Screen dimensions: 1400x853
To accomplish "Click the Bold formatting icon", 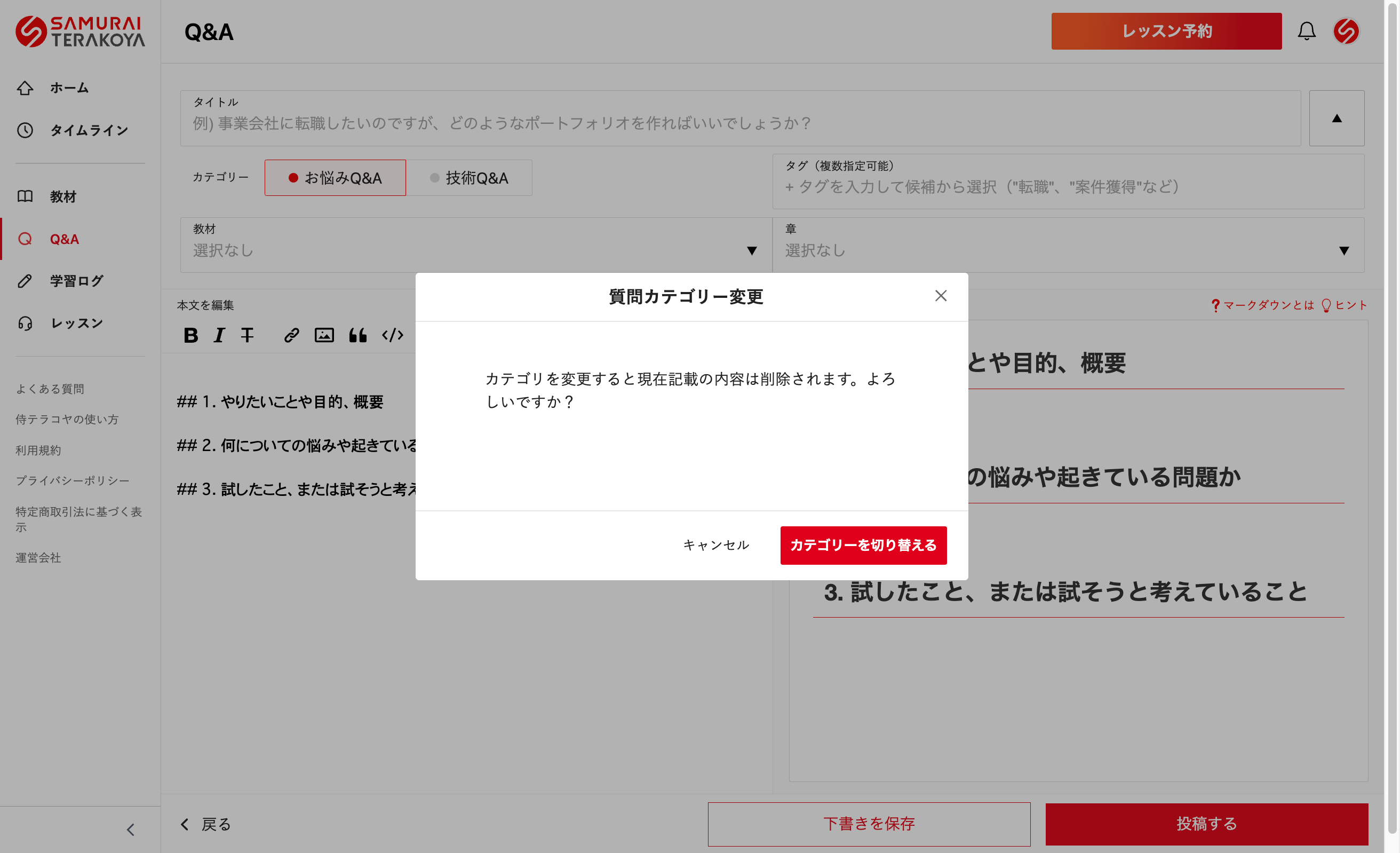I will (x=191, y=335).
